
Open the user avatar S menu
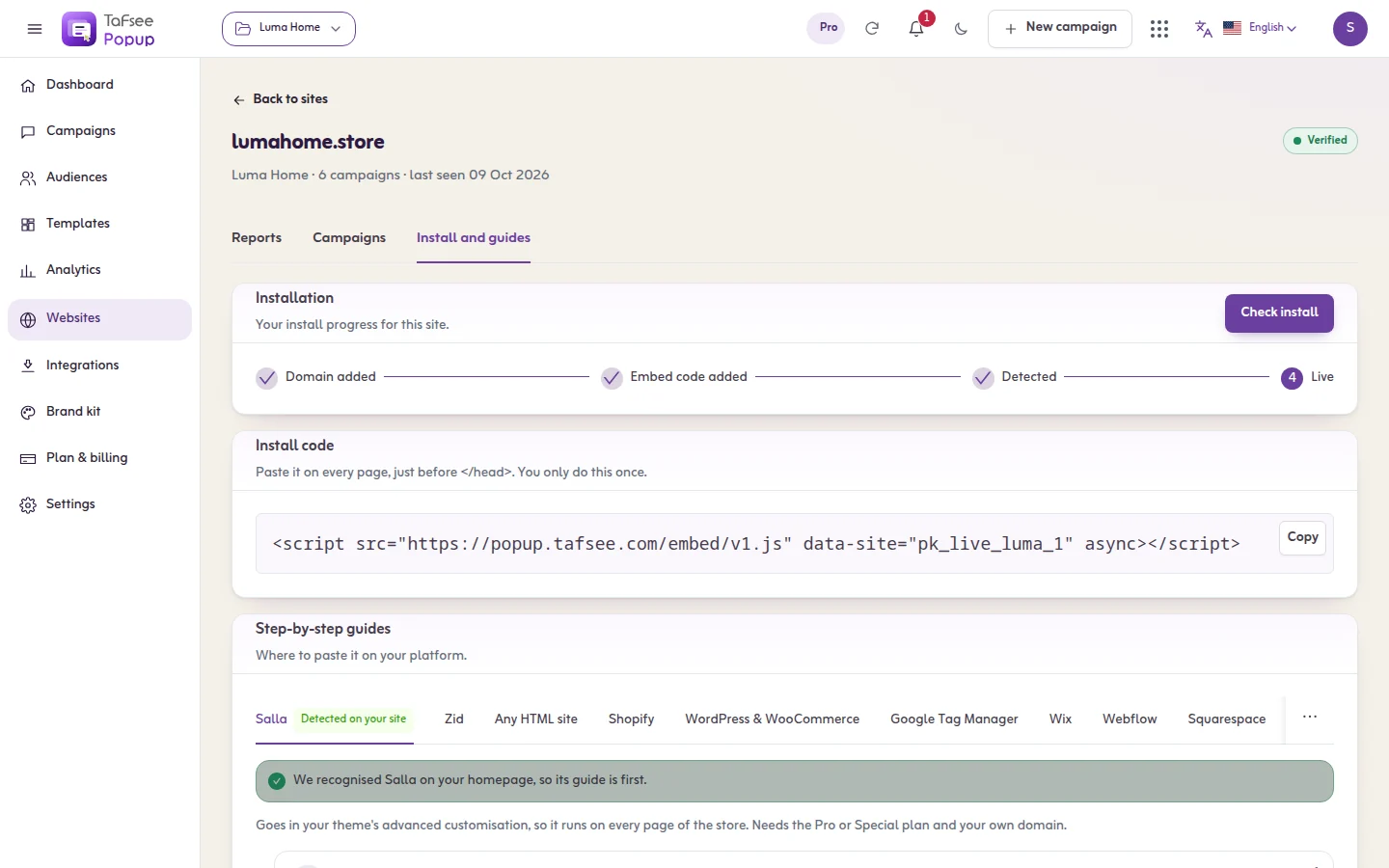tap(1350, 29)
